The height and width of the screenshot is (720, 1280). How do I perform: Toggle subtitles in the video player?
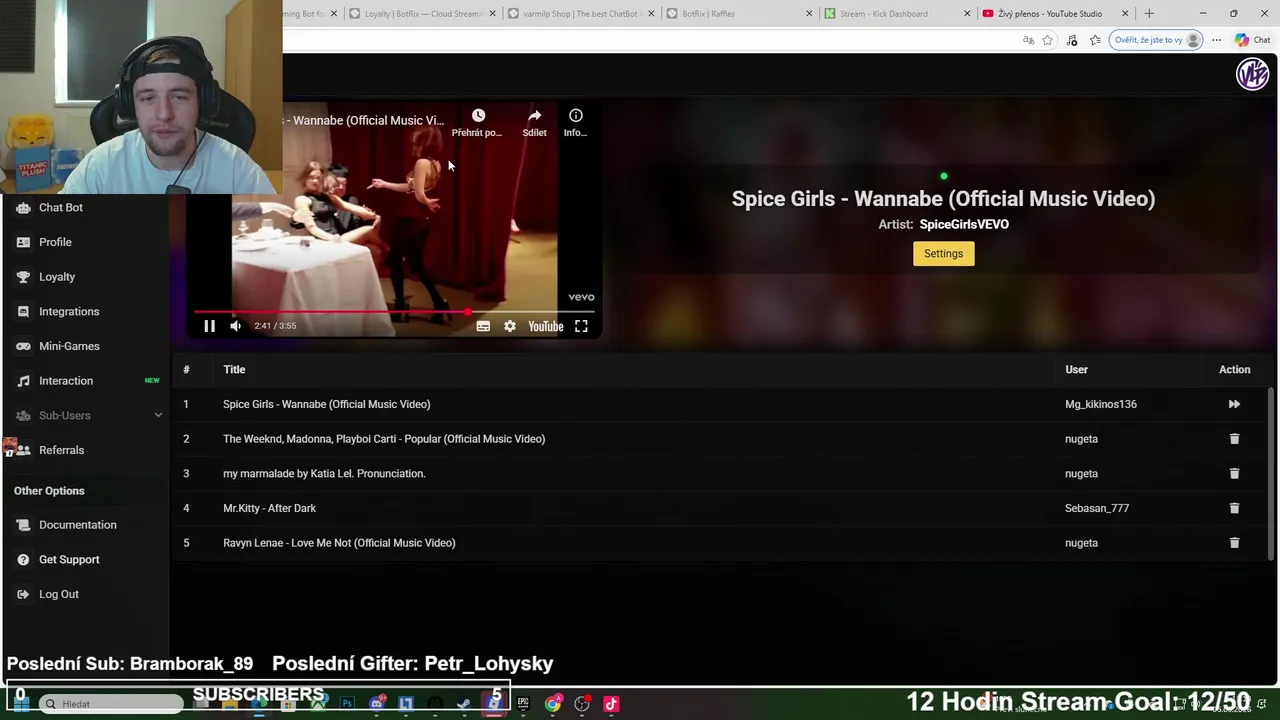(x=483, y=326)
